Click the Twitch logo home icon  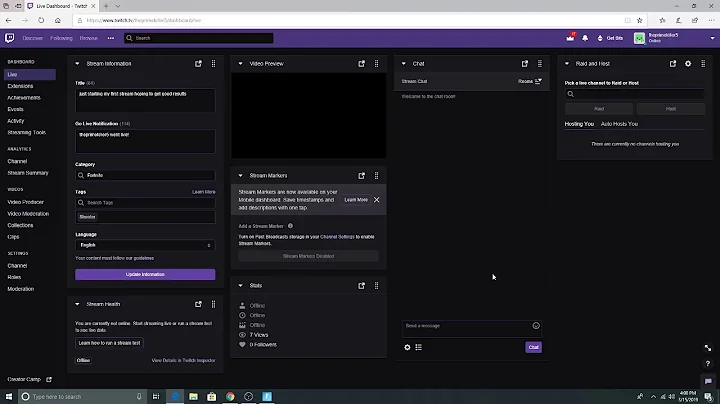[x=10, y=38]
